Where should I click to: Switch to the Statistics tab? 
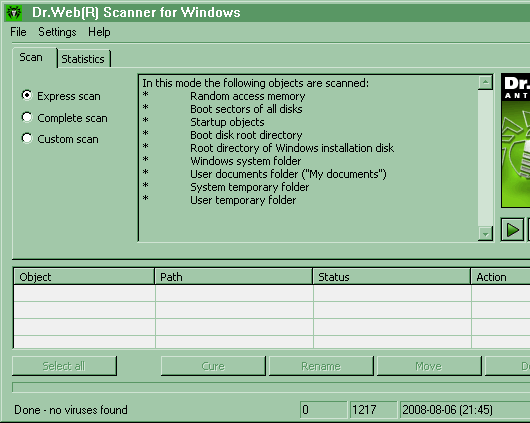pyautogui.click(x=83, y=59)
